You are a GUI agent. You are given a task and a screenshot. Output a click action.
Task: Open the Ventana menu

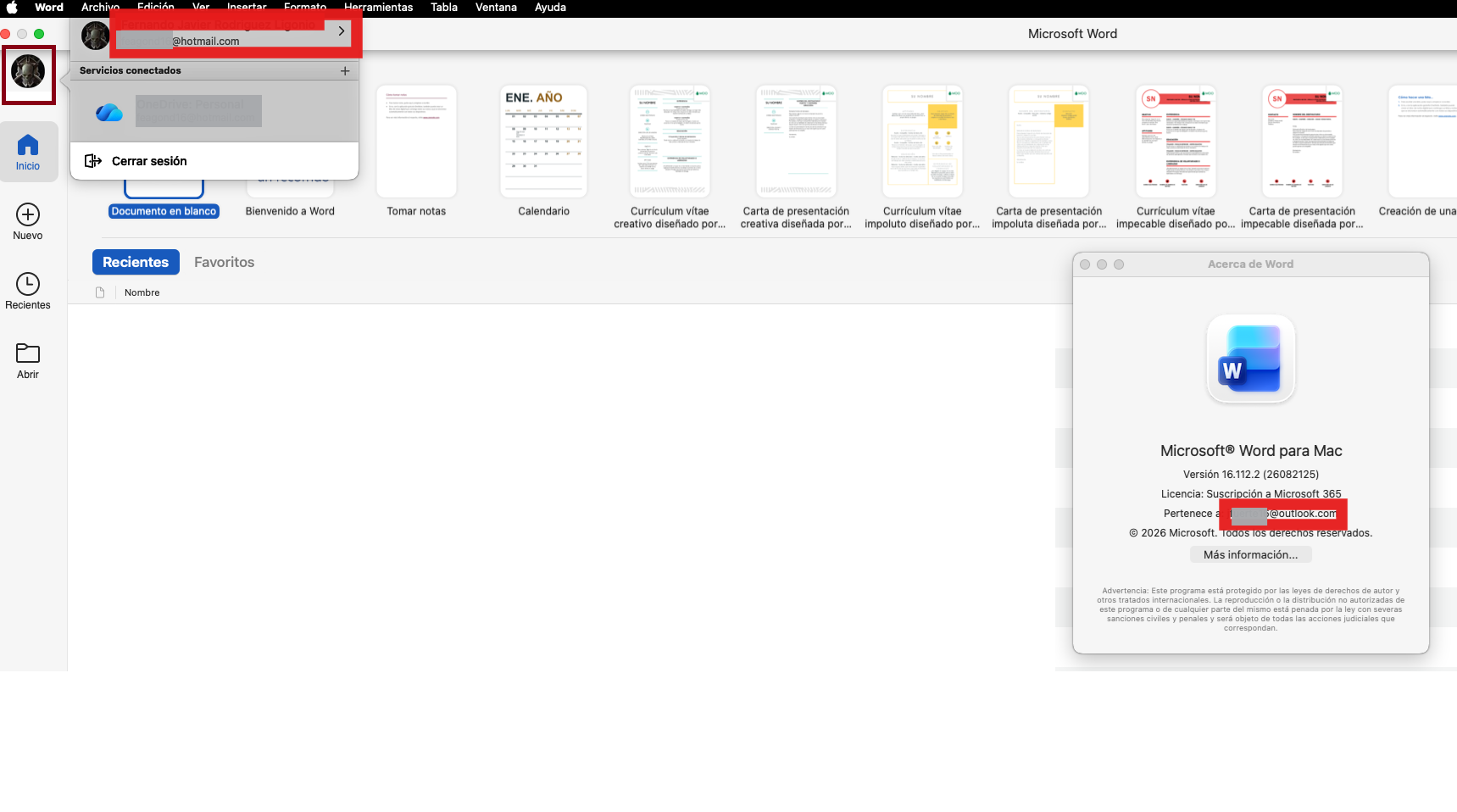coord(496,8)
